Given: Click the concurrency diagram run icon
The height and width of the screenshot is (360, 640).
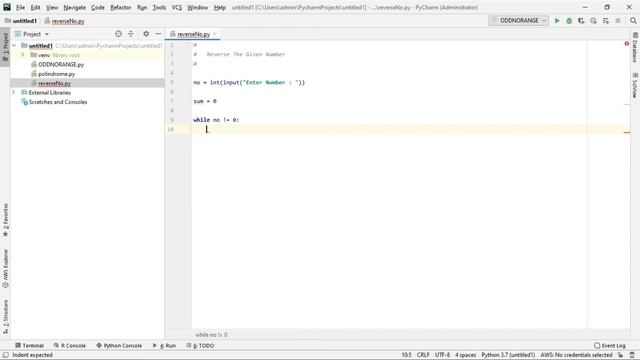Looking at the screenshot, I should pyautogui.click(x=606, y=20).
